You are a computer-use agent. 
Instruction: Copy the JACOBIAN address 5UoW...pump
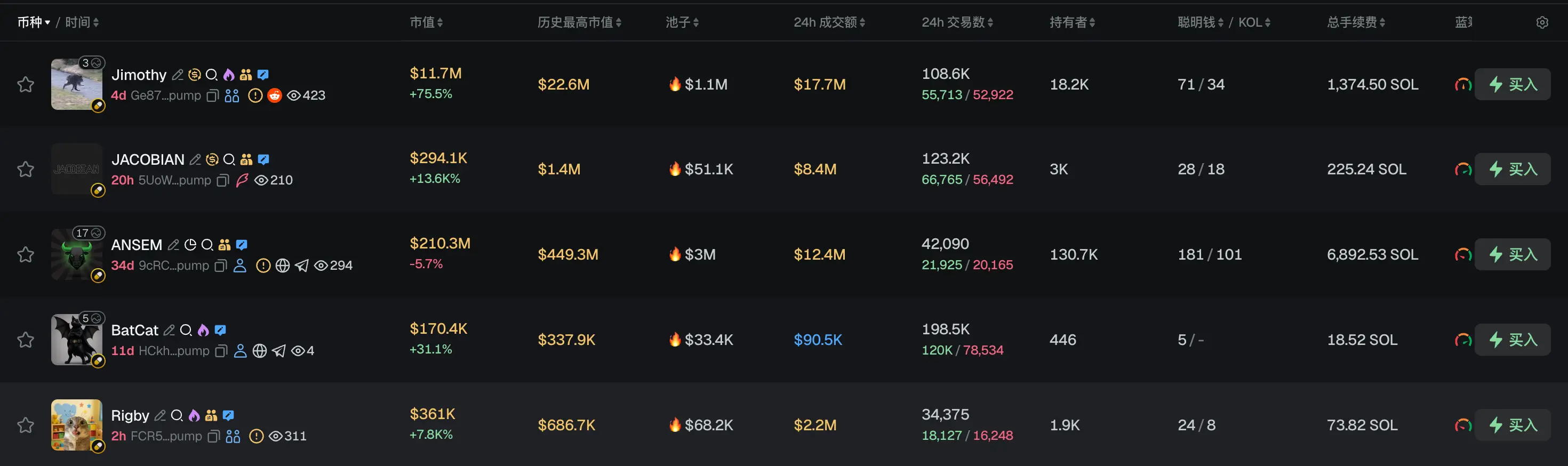223,180
